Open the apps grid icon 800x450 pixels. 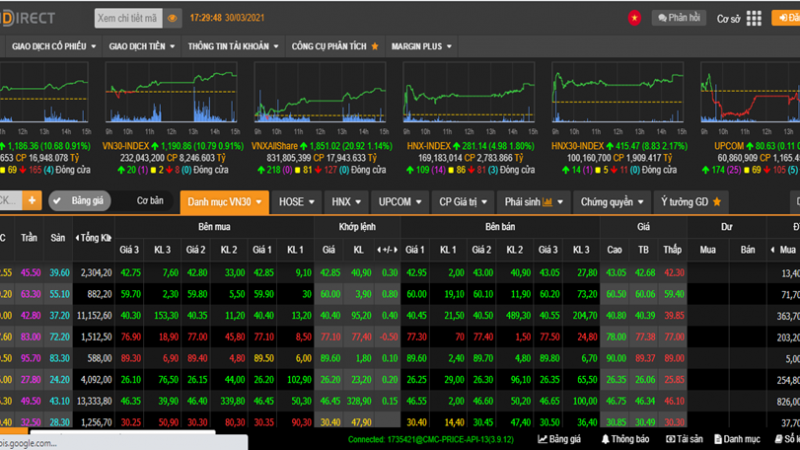754,18
